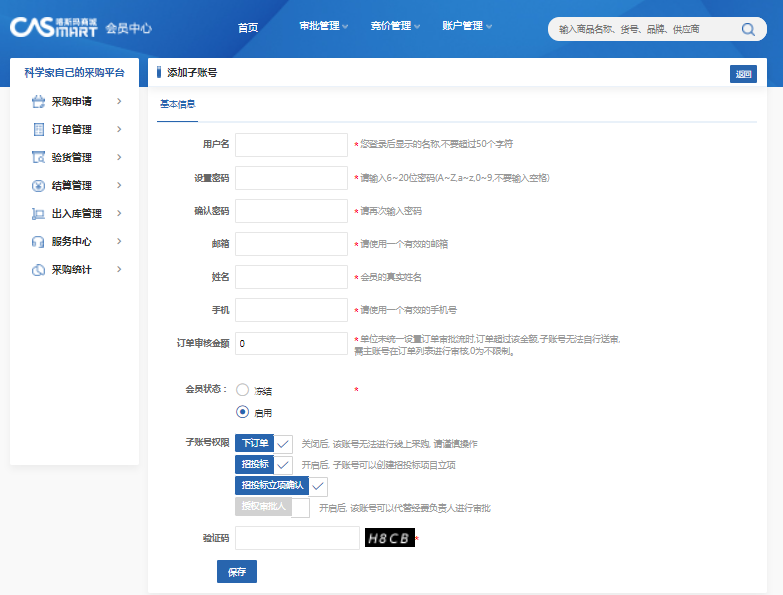
Task: Open the 竞价管理 dropdown menu
Action: [395, 26]
